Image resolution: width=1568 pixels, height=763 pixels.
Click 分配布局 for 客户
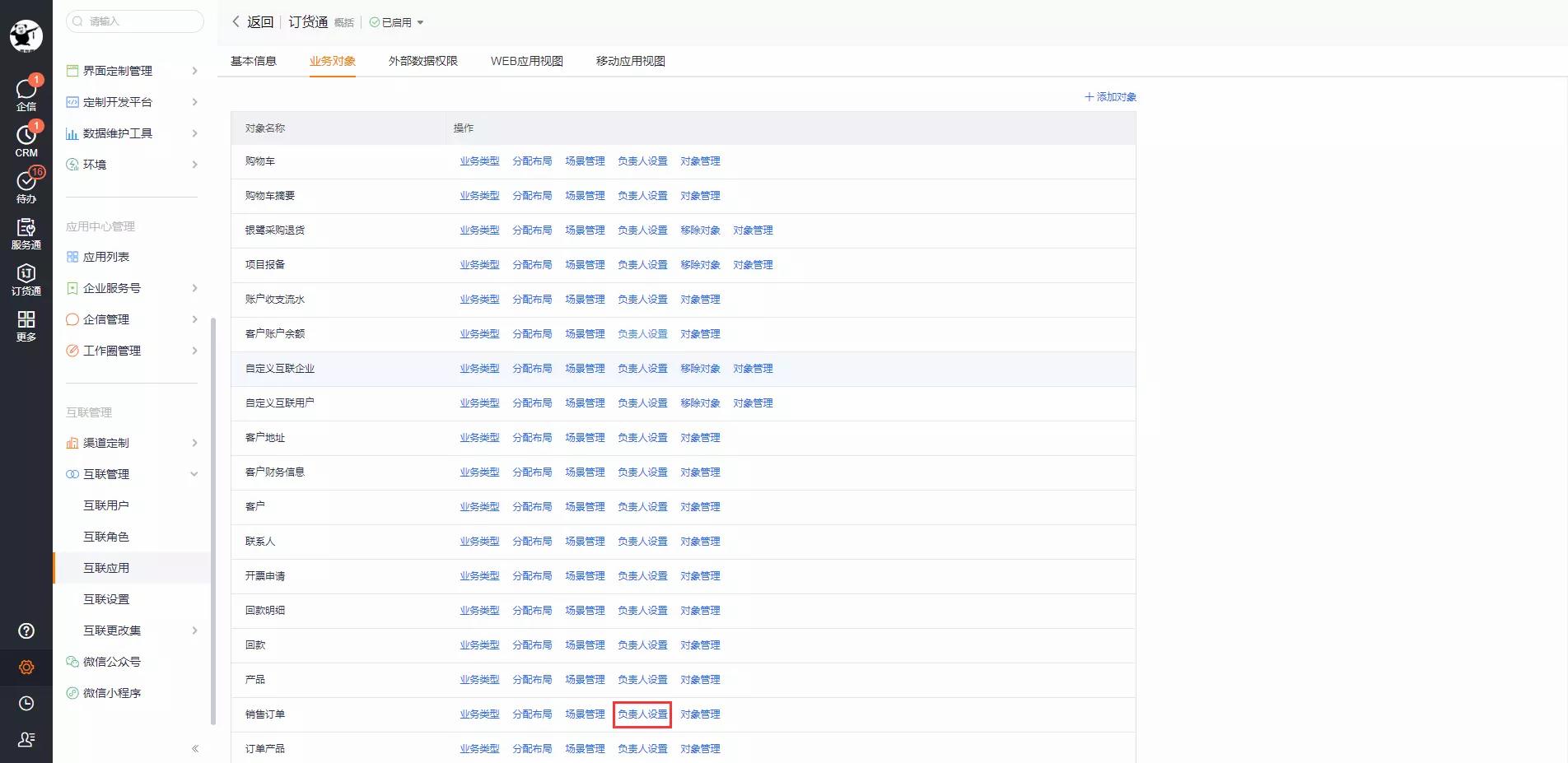[x=532, y=507]
